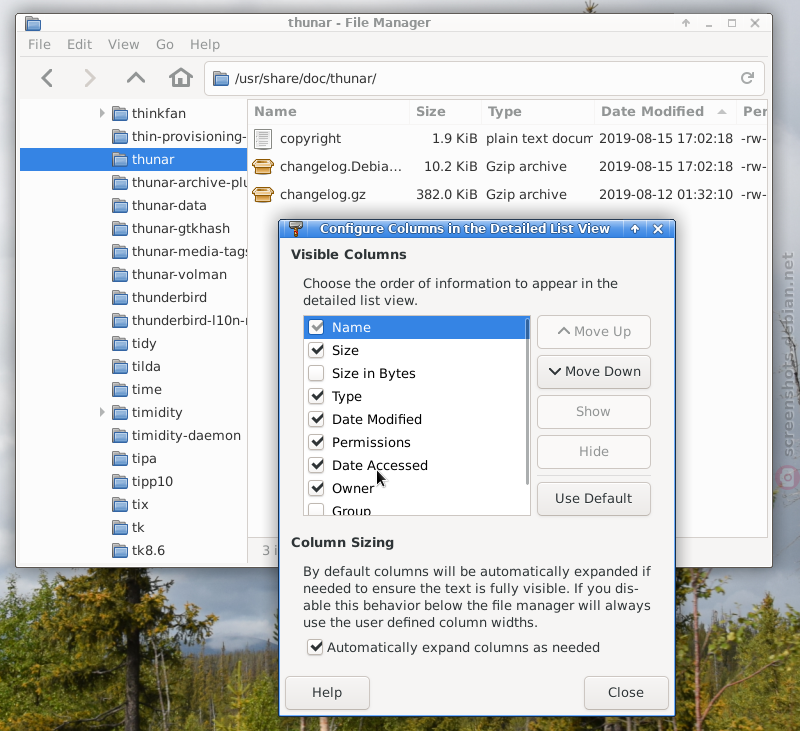800x731 pixels.
Task: Enable the Size in Bytes column checkbox
Action: click(316, 373)
